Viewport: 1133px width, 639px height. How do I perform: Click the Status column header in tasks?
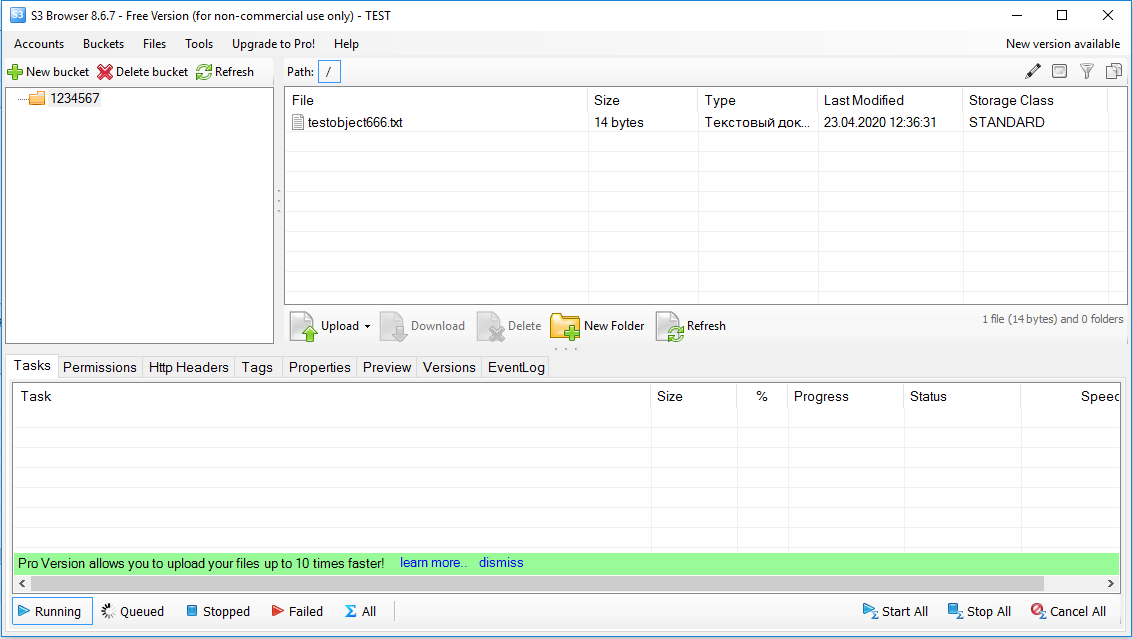pyautogui.click(x=961, y=396)
